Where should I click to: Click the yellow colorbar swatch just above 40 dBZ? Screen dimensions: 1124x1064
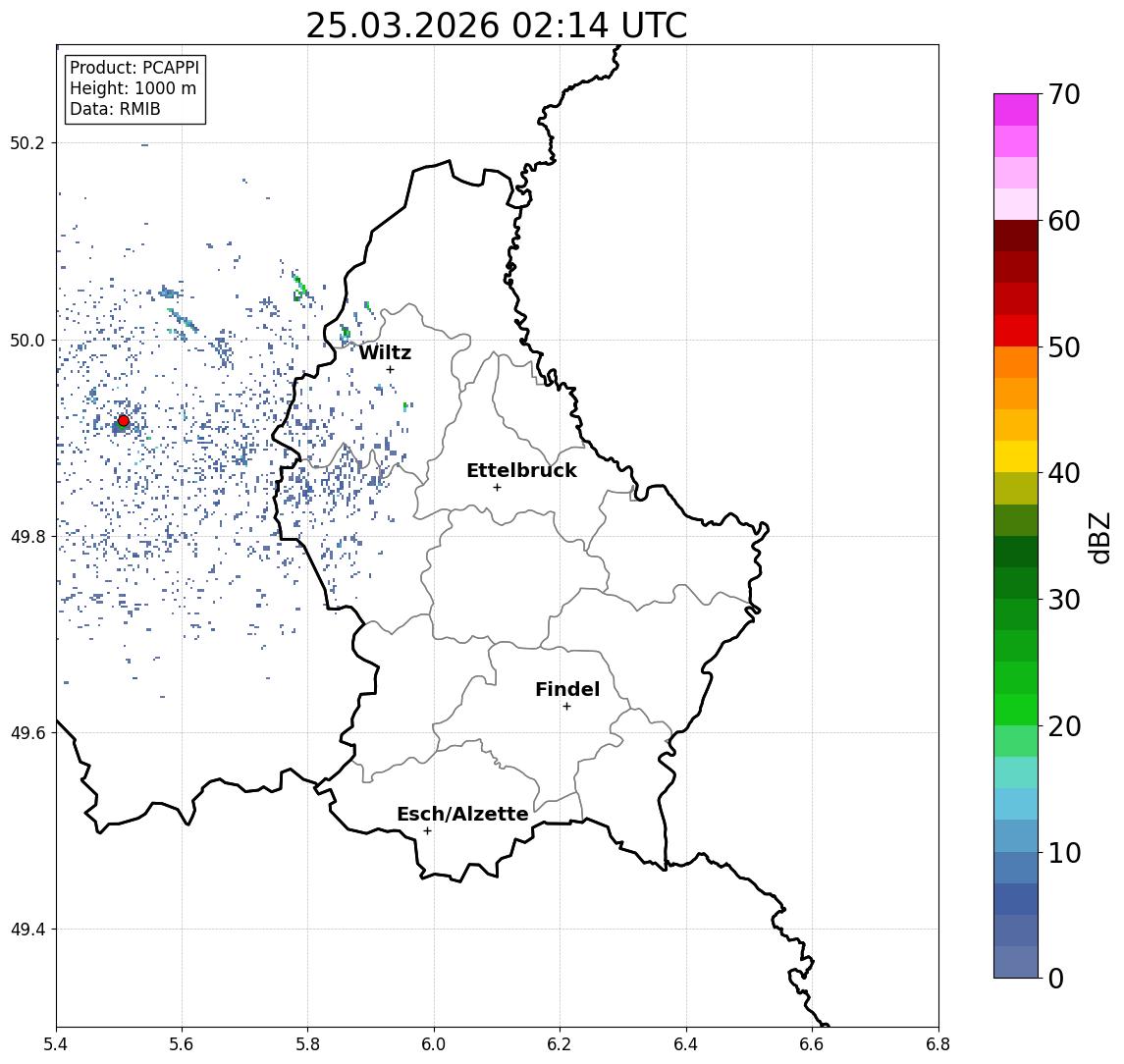click(1016, 457)
